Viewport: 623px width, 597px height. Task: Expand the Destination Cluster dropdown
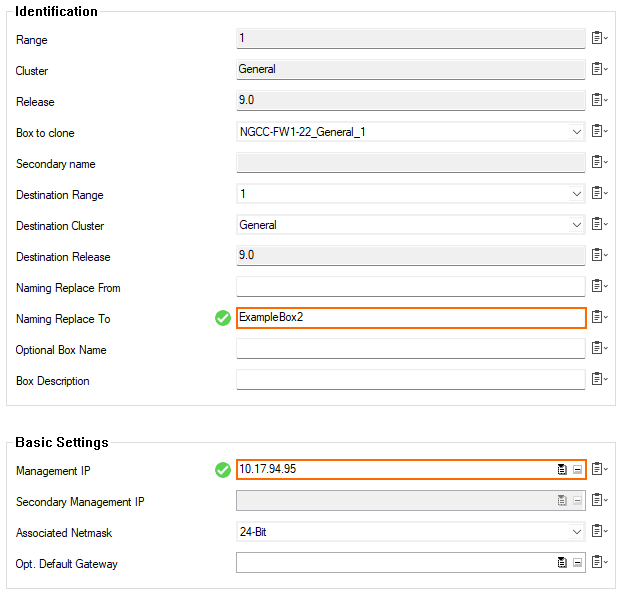577,225
